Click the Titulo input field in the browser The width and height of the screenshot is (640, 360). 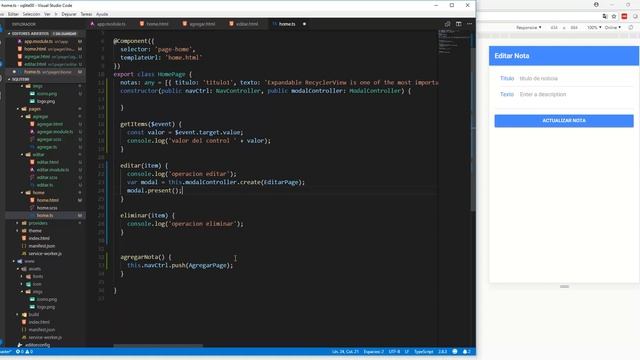click(x=576, y=78)
